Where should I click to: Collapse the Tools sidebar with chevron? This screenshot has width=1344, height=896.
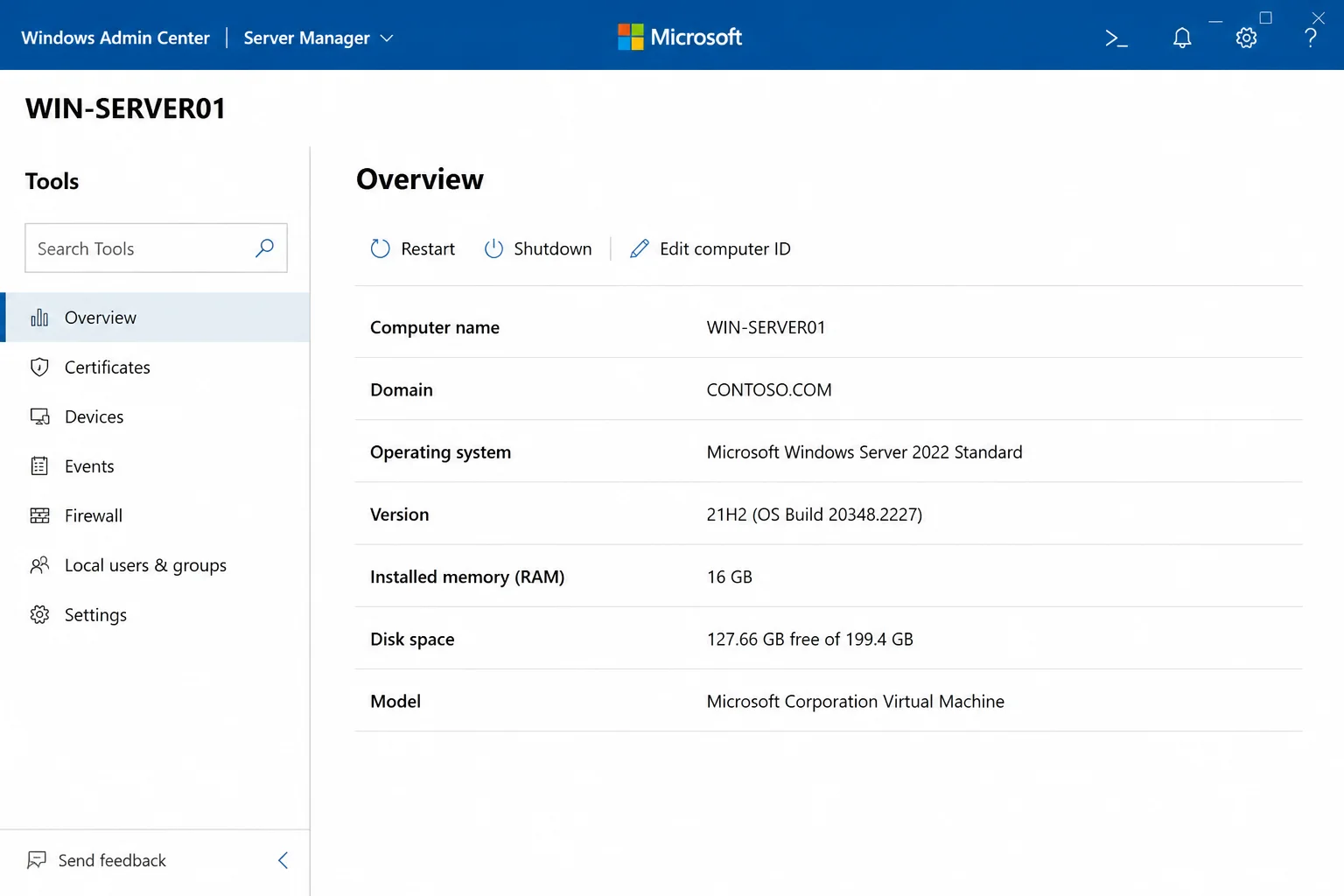[283, 860]
